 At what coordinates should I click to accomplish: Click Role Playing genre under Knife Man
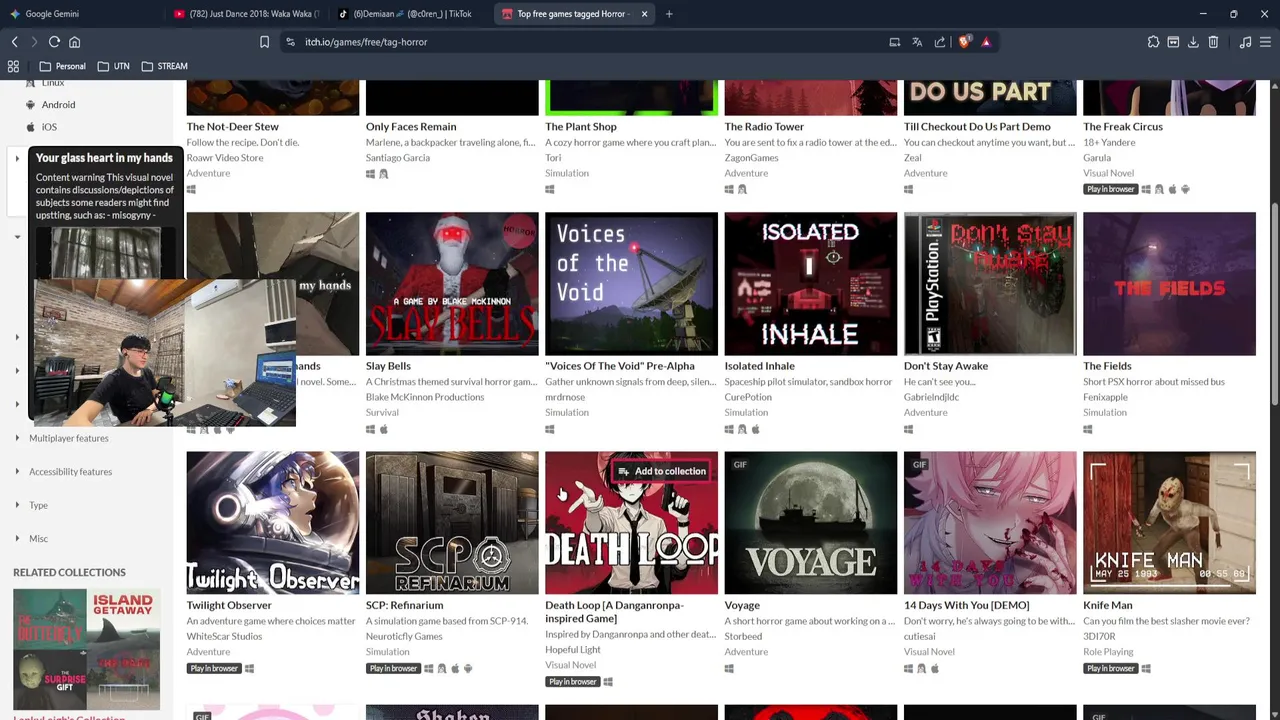1108,652
